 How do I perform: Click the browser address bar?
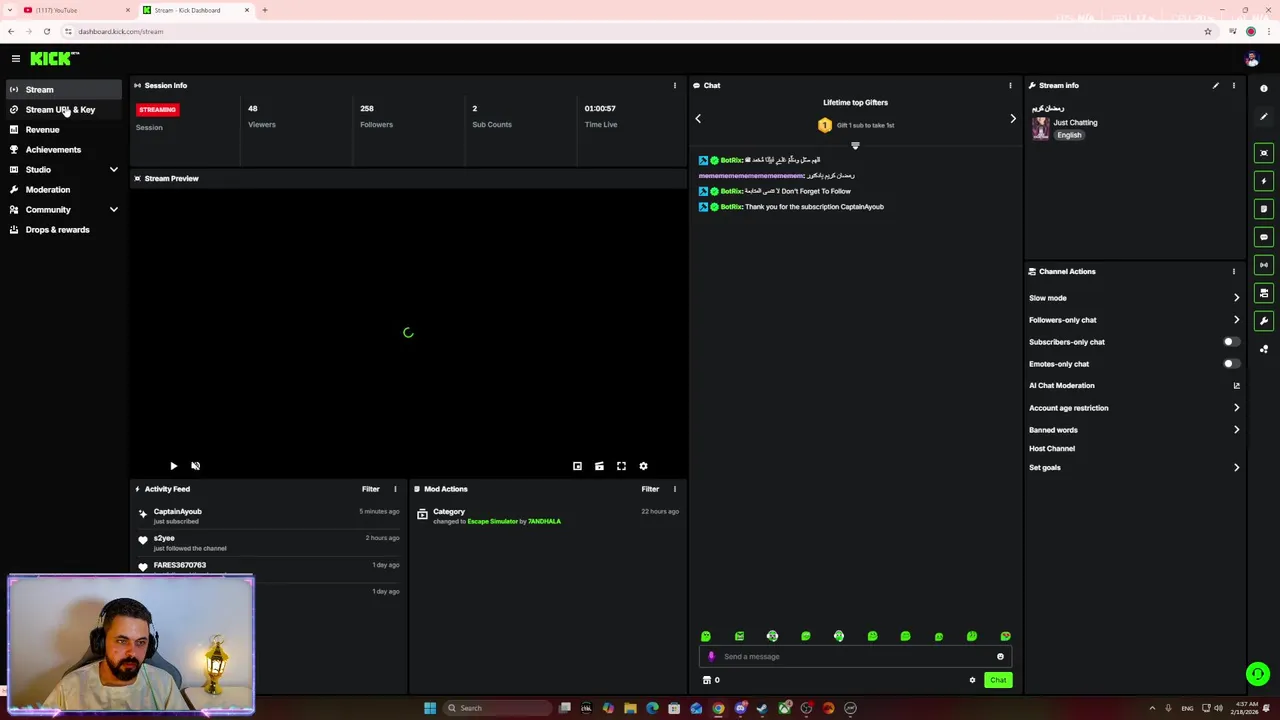pyautogui.click(x=630, y=32)
